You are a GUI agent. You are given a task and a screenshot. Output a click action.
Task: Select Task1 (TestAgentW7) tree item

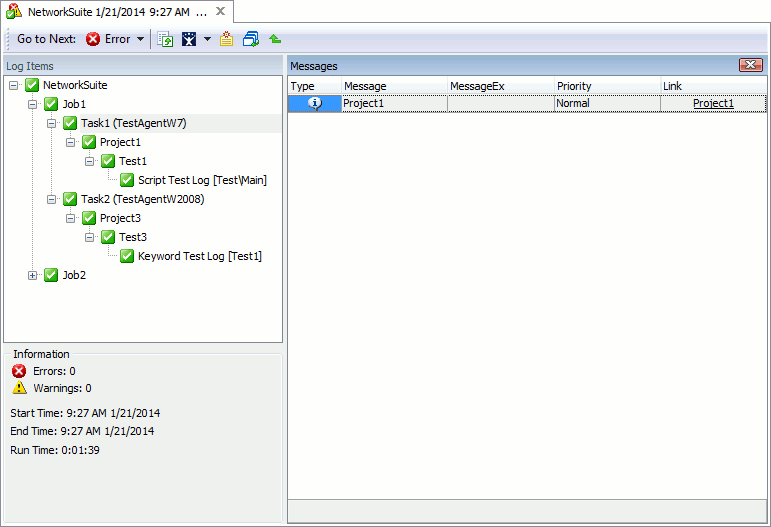pos(134,123)
